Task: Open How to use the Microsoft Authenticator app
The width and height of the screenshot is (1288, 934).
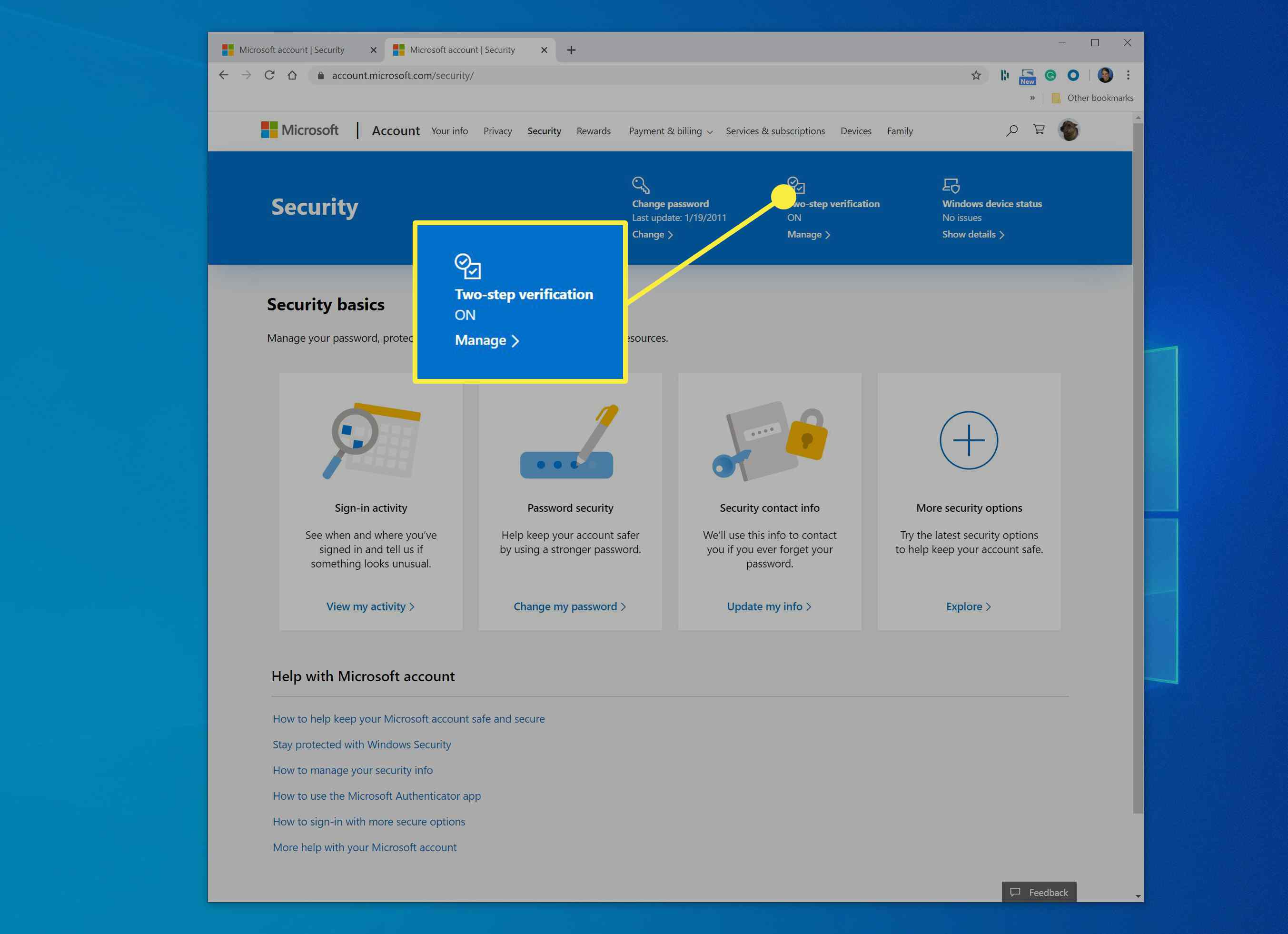Action: [x=376, y=795]
